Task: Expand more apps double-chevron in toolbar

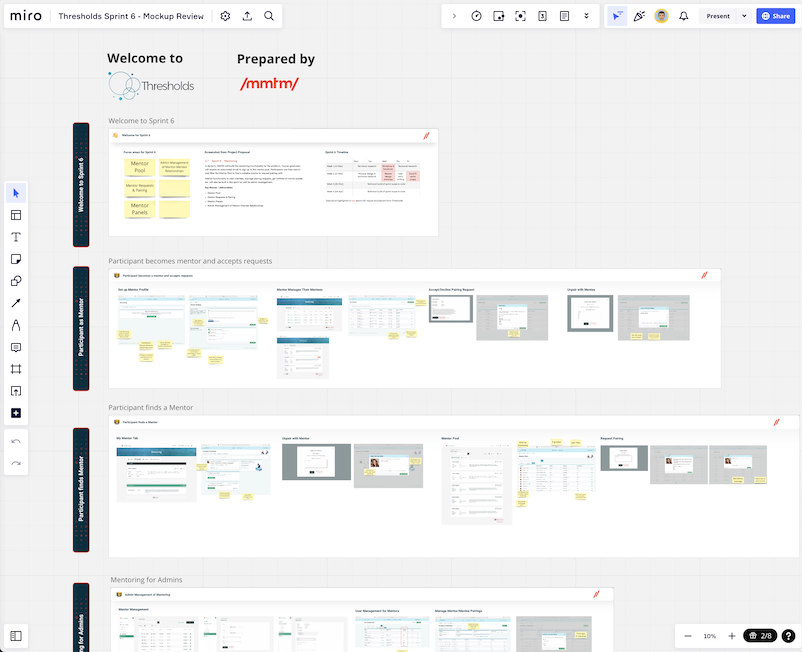Action: pyautogui.click(x=586, y=16)
